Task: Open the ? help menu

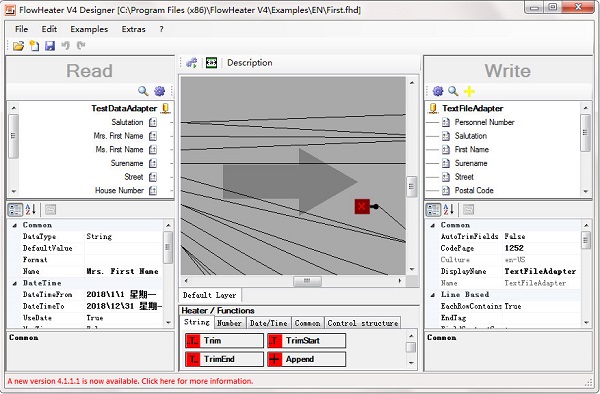Action: (x=161, y=29)
